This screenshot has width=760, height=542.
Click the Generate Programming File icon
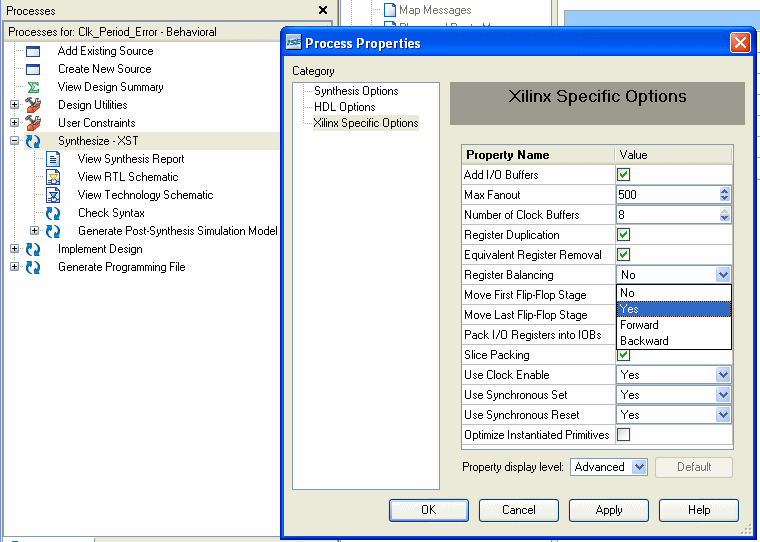pos(33,267)
